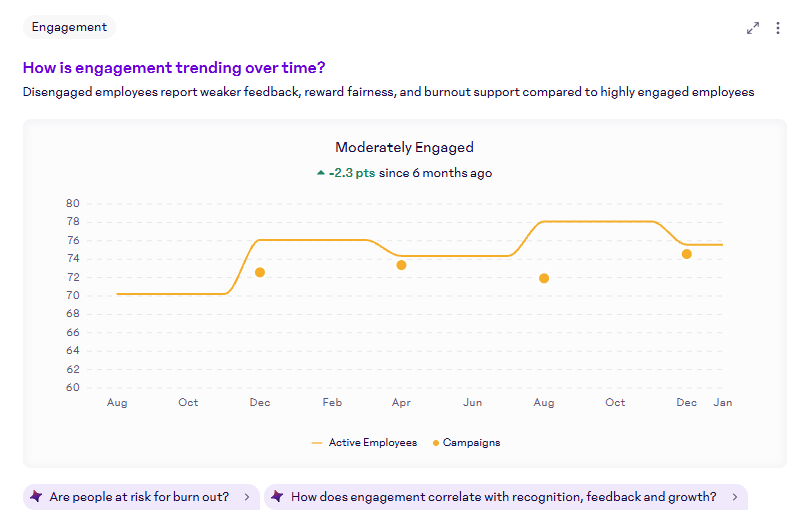Screen dimensions: 811x518
Task: Click chevron on the engagement correlation suggestion
Action: (735, 497)
